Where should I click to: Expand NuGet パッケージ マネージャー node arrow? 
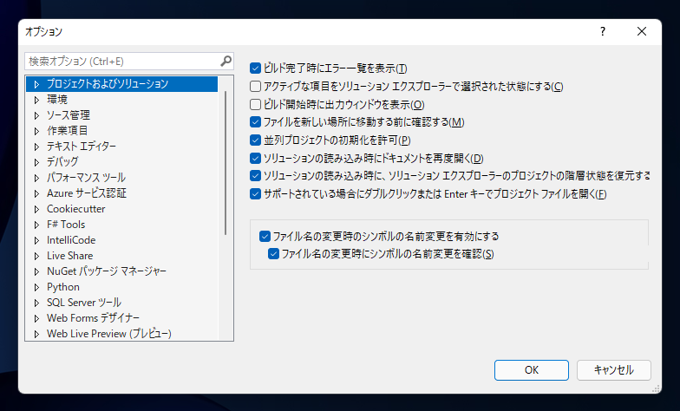point(36,271)
